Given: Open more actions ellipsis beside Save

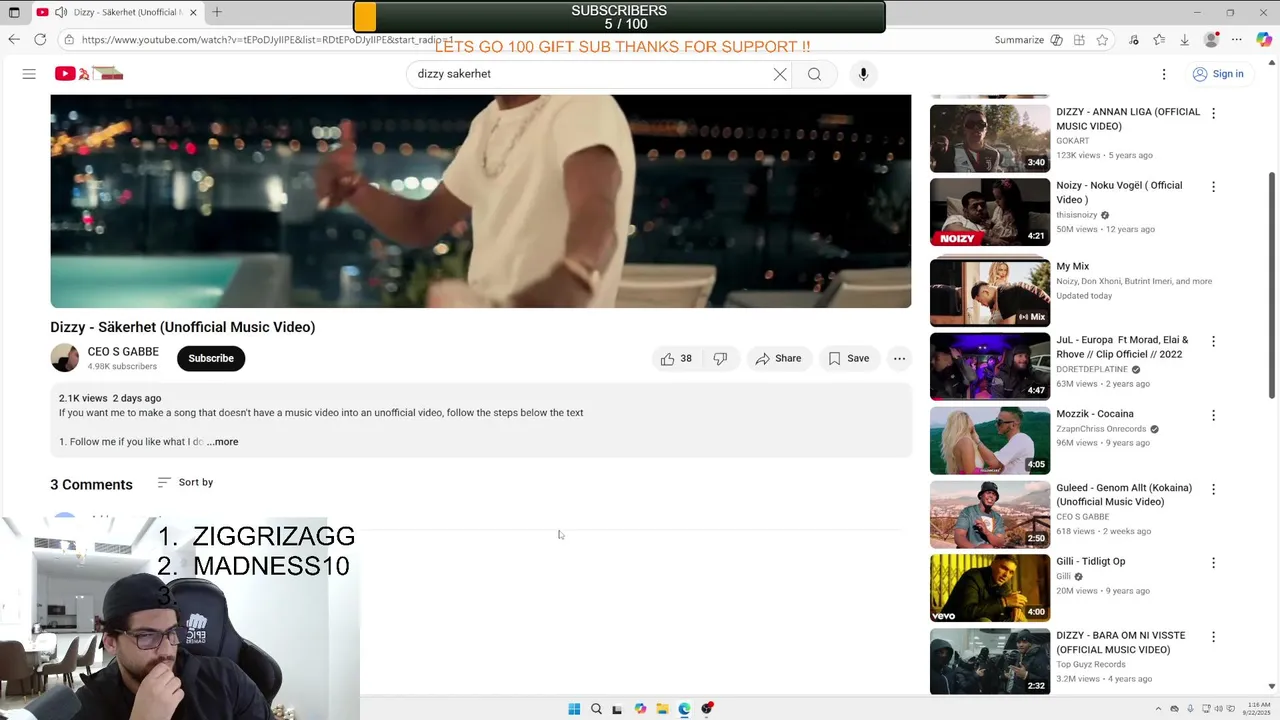Looking at the screenshot, I should click(899, 358).
